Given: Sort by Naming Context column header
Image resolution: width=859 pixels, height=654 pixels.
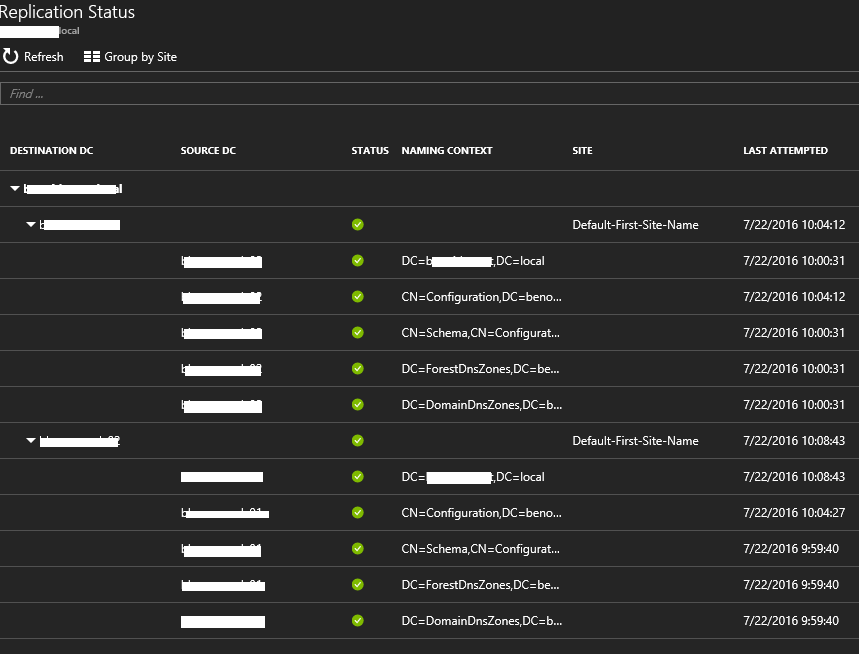Looking at the screenshot, I should [x=446, y=151].
